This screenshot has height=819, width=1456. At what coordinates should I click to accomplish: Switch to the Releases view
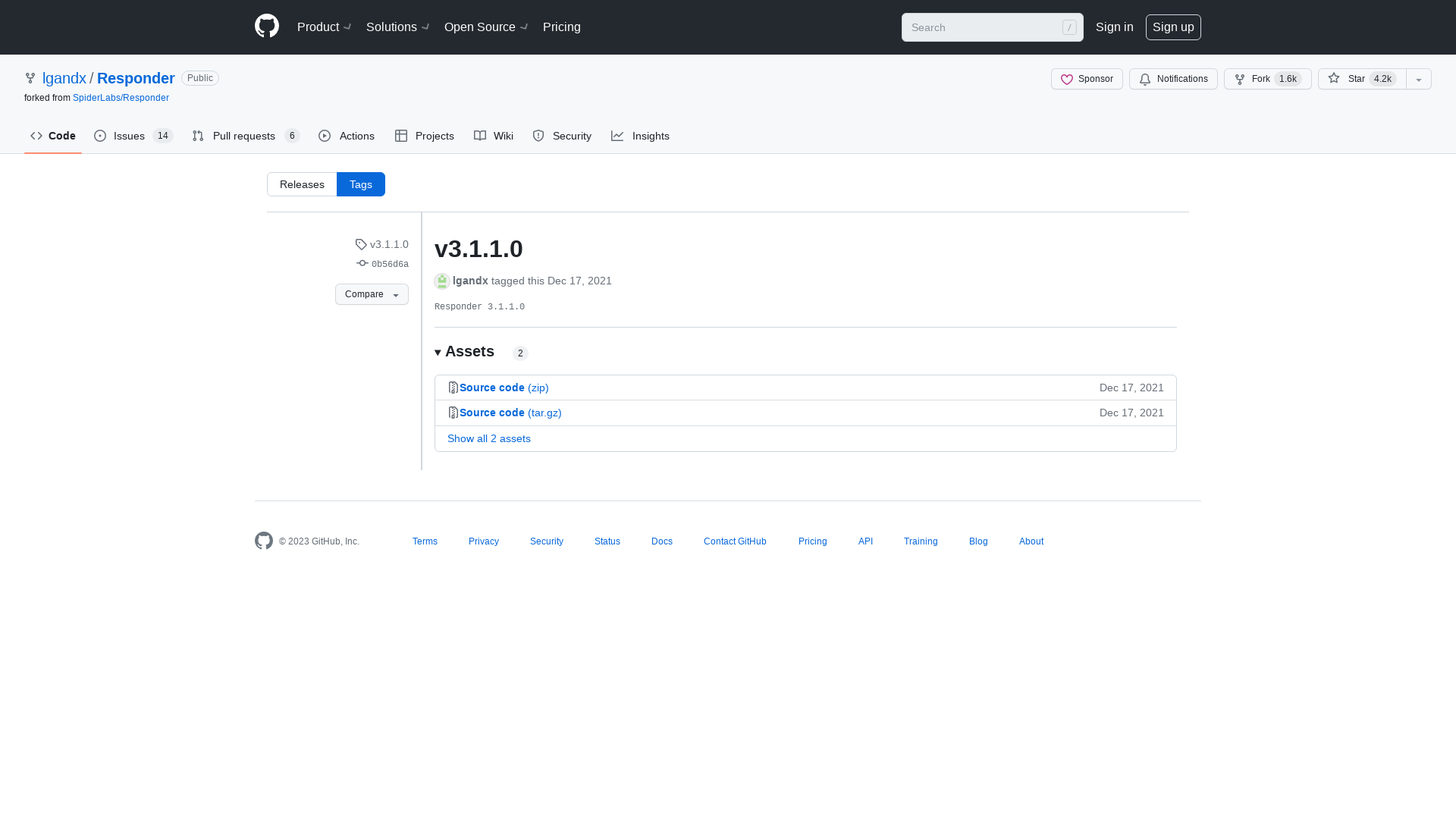click(x=302, y=184)
